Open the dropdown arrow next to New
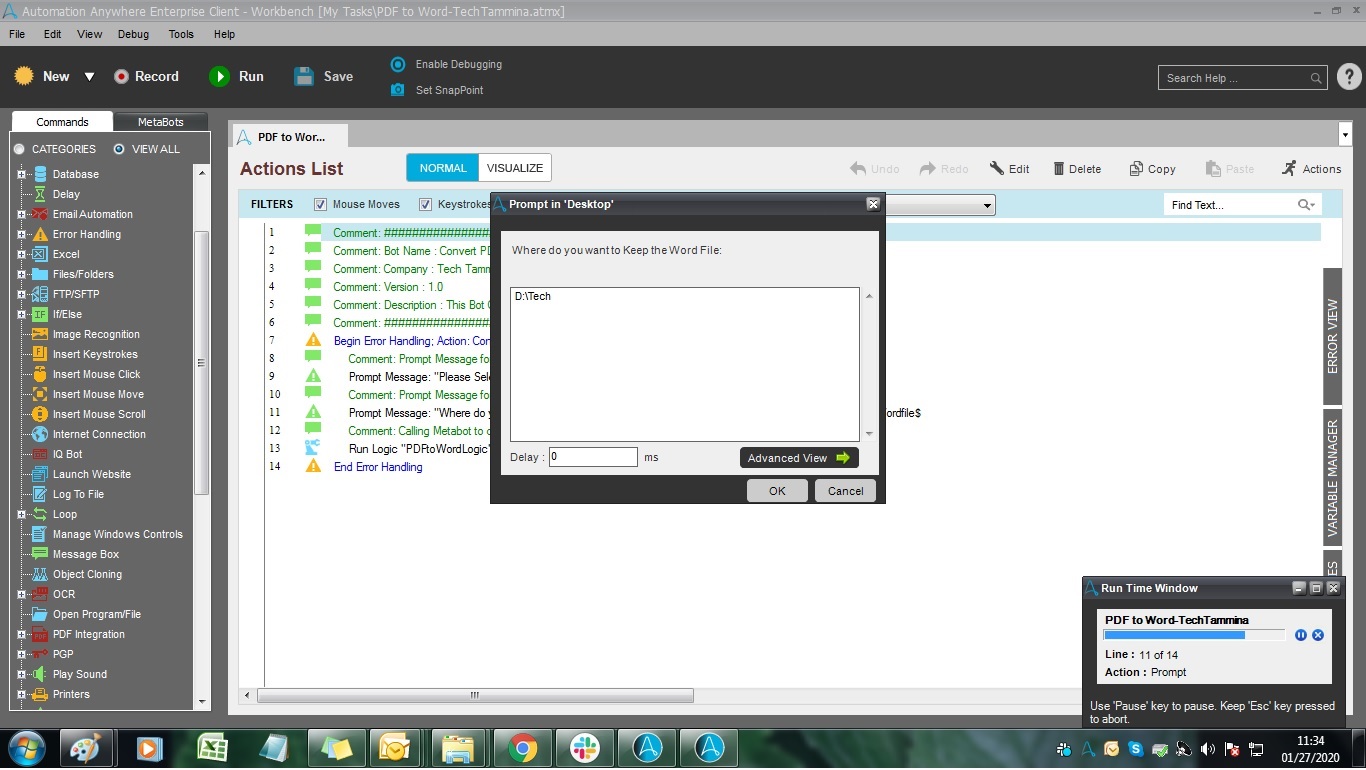Screen dimensions: 1366x770 click(x=89, y=77)
